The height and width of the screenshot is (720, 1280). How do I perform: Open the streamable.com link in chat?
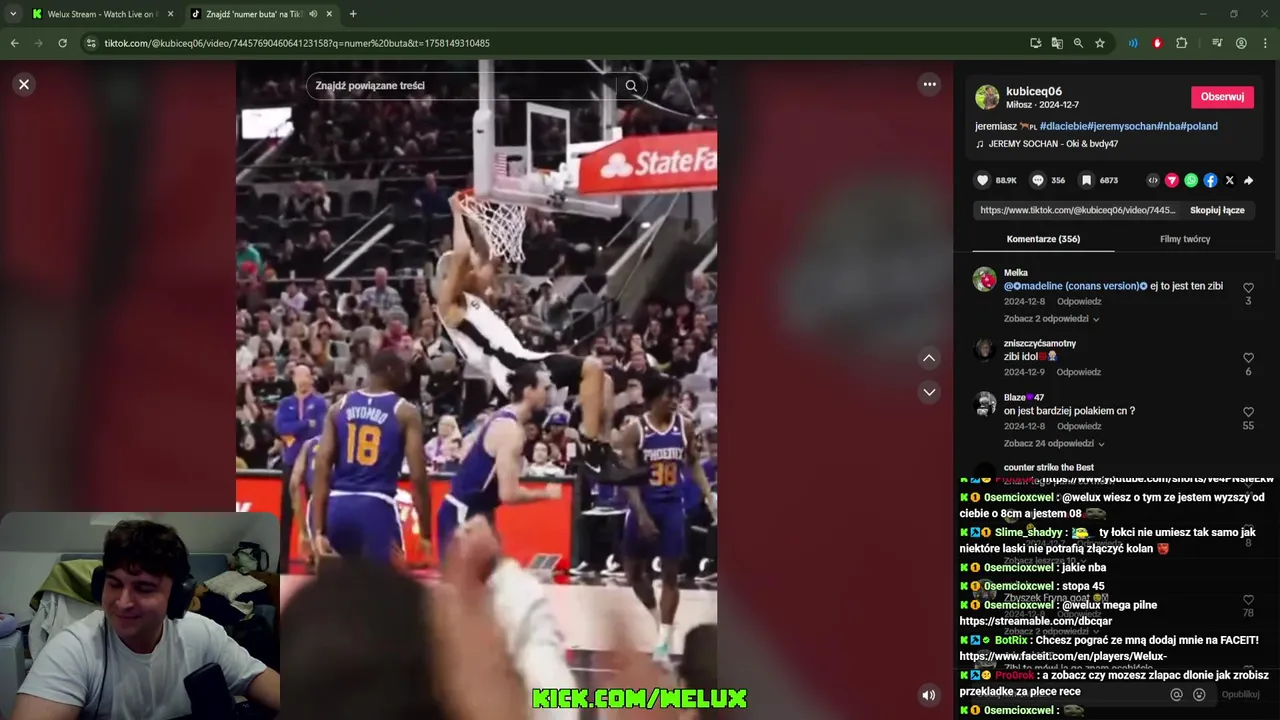1035,621
